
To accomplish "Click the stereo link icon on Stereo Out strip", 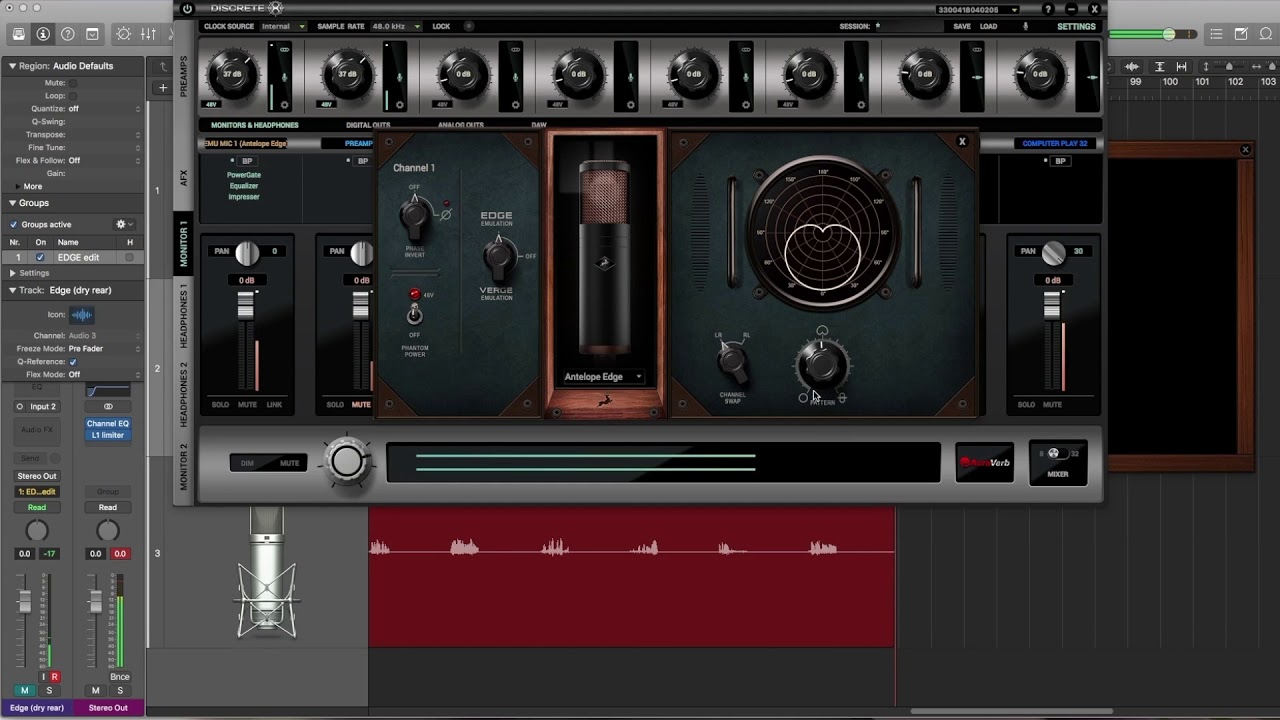I will coord(108,406).
